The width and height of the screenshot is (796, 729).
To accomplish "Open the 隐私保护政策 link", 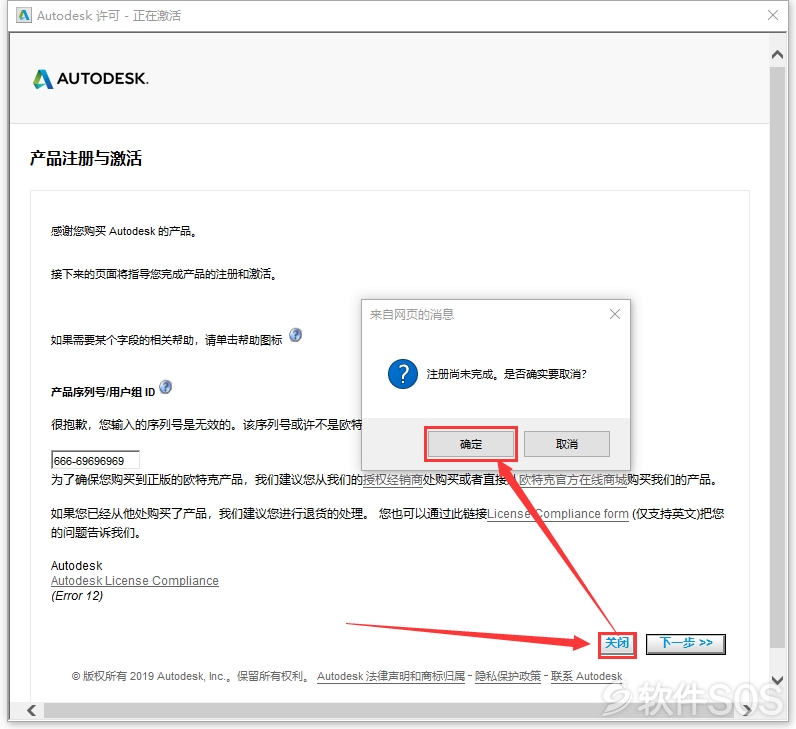I will [x=508, y=676].
